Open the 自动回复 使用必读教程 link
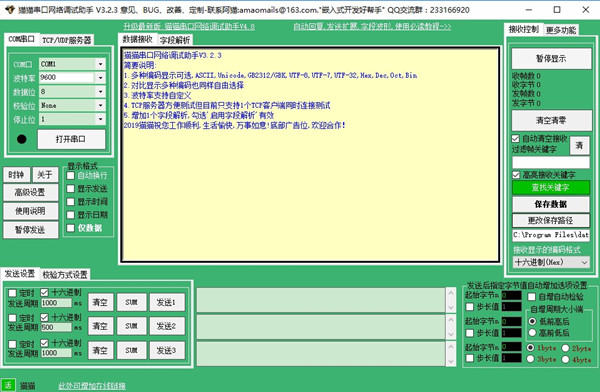Viewport: 600px width, 392px height. [372, 26]
